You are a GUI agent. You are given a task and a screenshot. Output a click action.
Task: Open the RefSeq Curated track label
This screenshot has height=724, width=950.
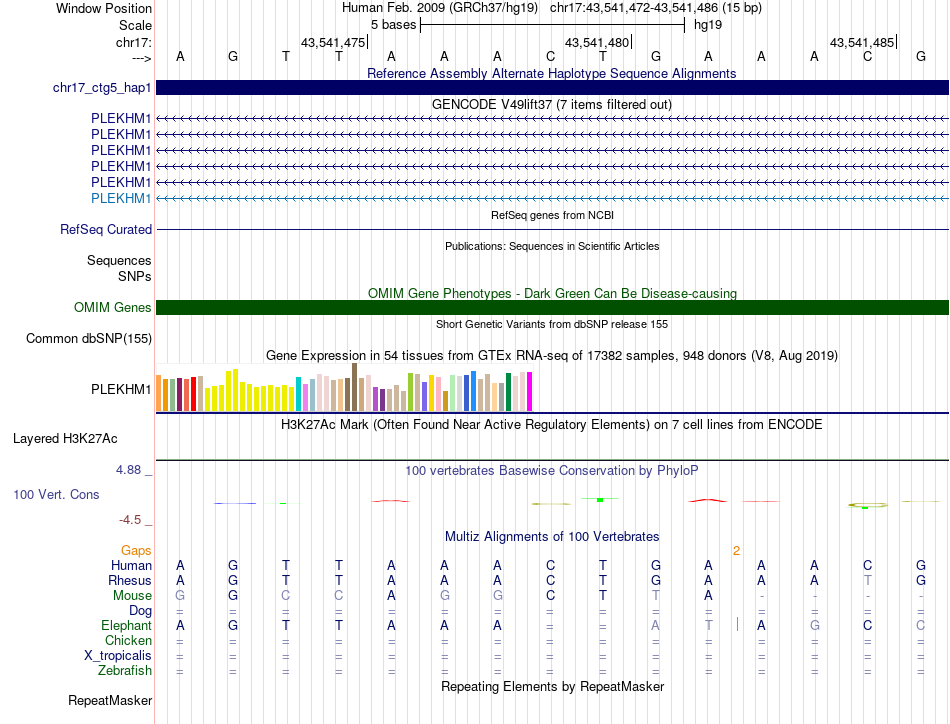(x=106, y=230)
